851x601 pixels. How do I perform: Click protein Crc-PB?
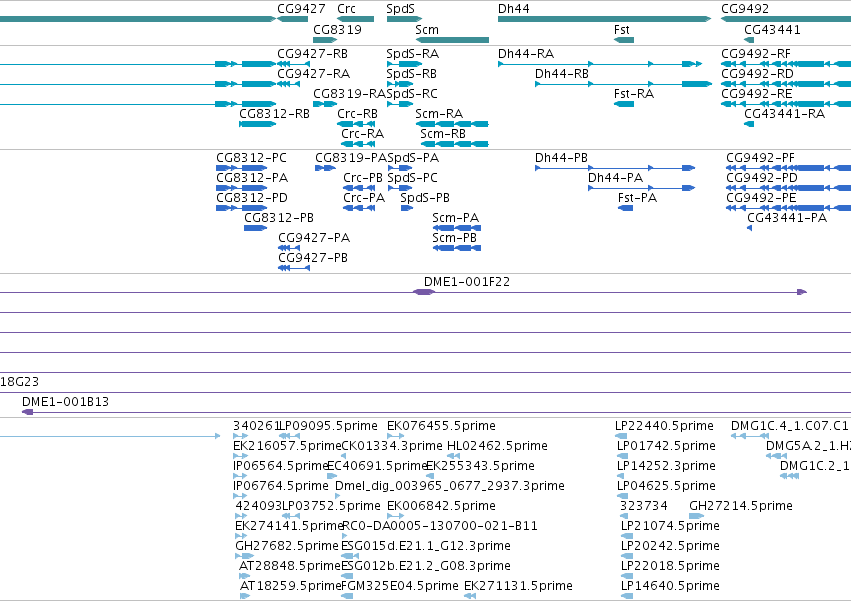(359, 188)
